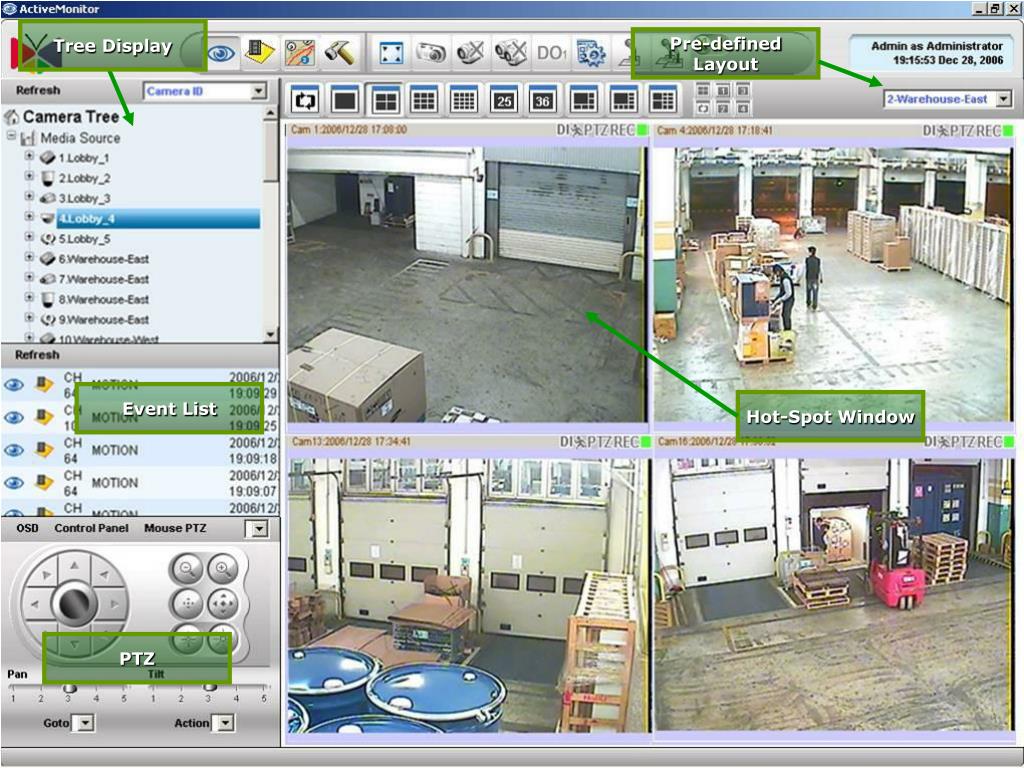
Task: Take snapshot with camera icon
Action: point(431,53)
